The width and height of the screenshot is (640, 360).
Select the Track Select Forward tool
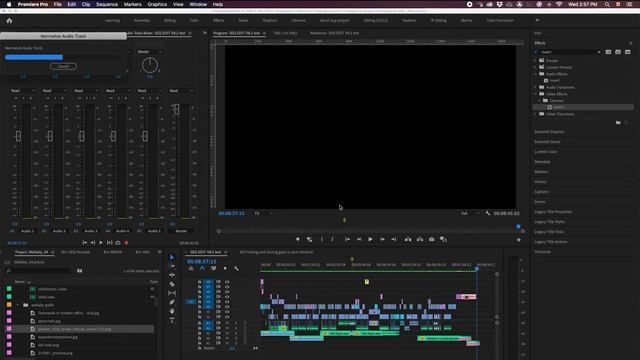[x=172, y=266]
